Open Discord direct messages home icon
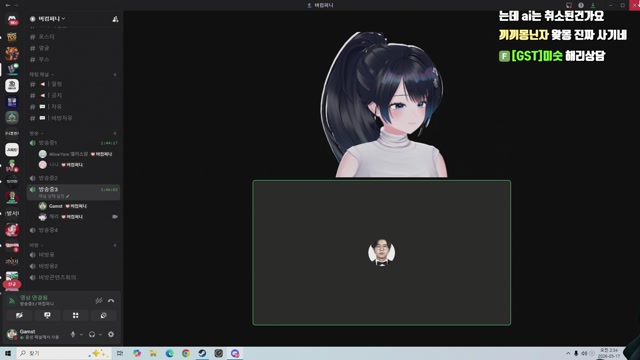Screen dimensions: 640x360 12,20
